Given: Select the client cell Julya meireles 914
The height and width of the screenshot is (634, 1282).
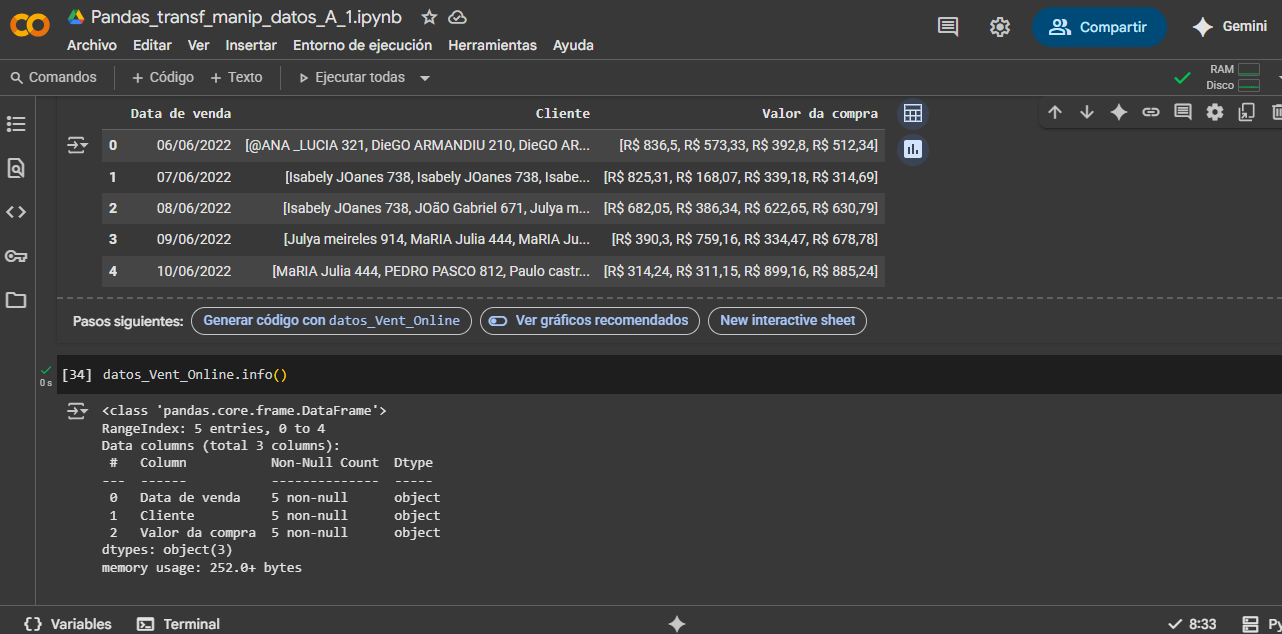Looking at the screenshot, I should coord(437,239).
